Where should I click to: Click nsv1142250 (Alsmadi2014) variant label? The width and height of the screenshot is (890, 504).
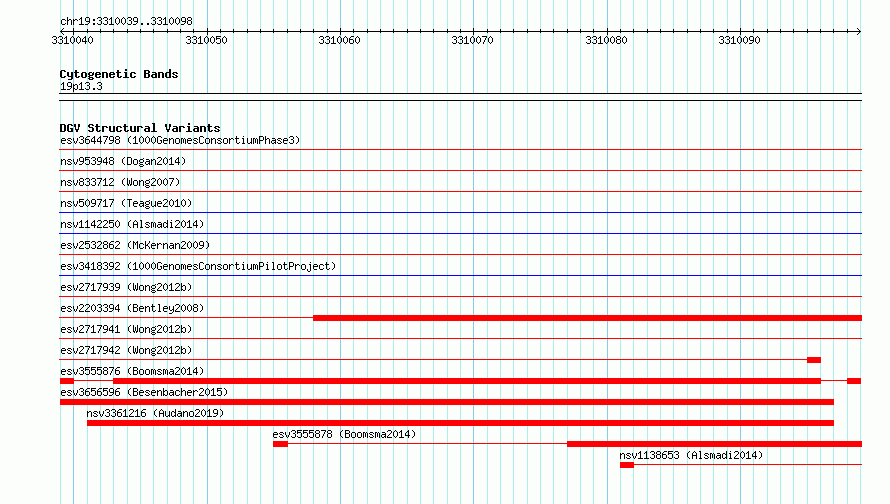click(x=132, y=224)
